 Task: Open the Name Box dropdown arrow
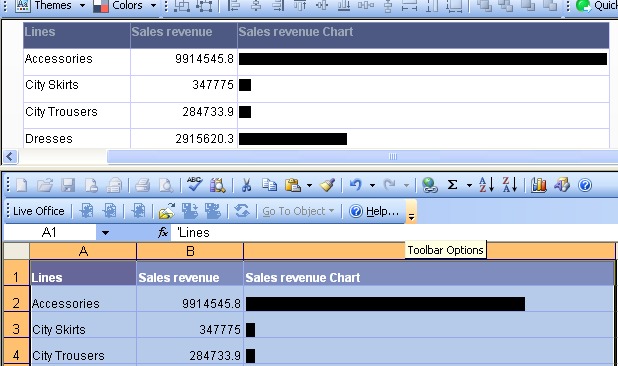[105, 233]
